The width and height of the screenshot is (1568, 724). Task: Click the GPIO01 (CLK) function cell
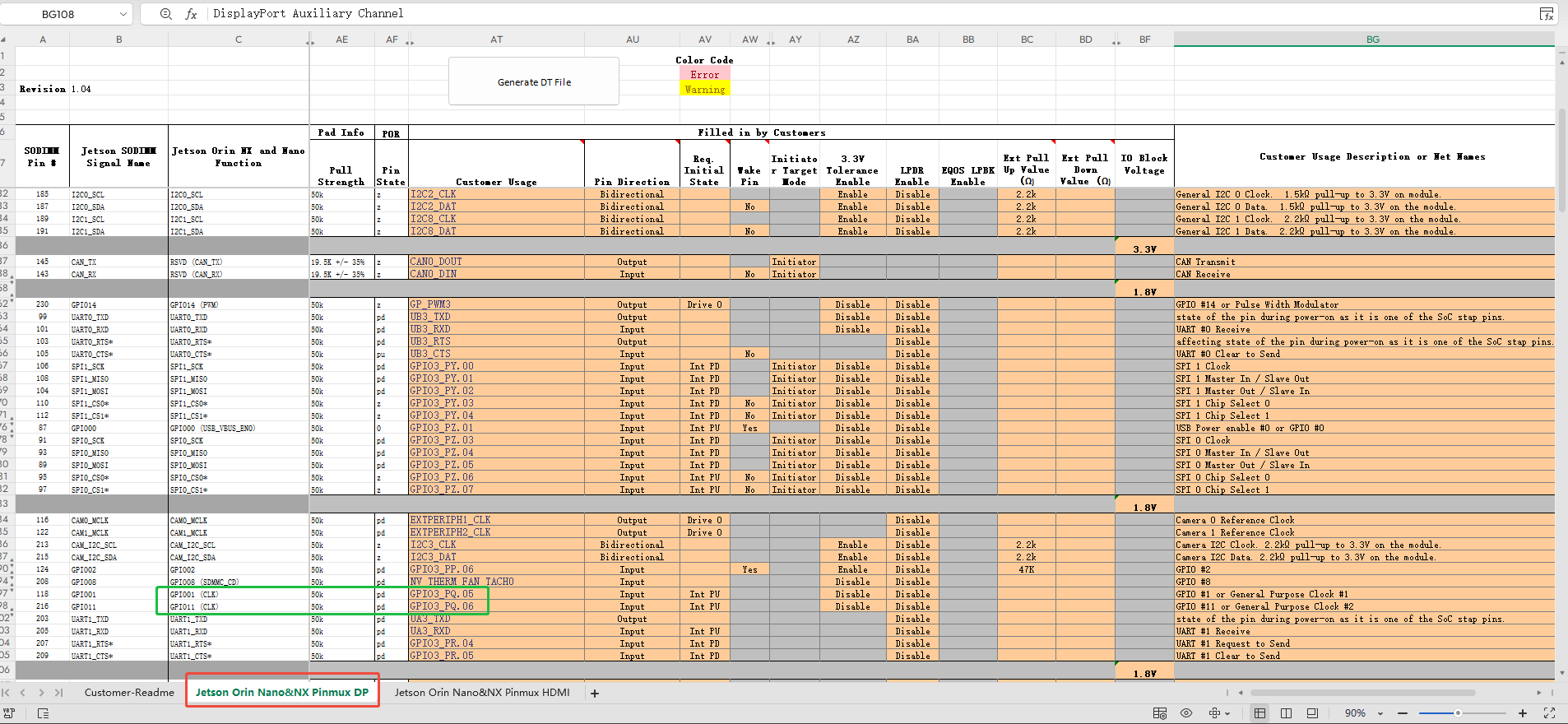point(239,594)
